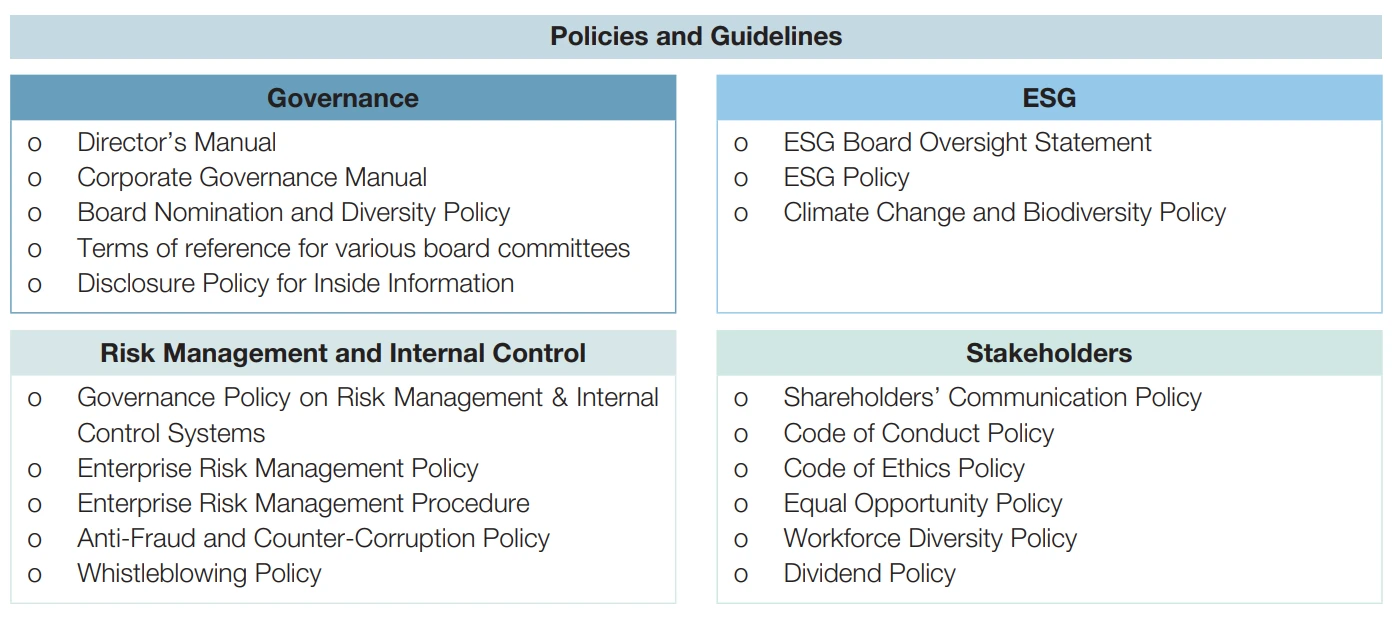Open the ESG Board Oversight Statement

click(967, 143)
